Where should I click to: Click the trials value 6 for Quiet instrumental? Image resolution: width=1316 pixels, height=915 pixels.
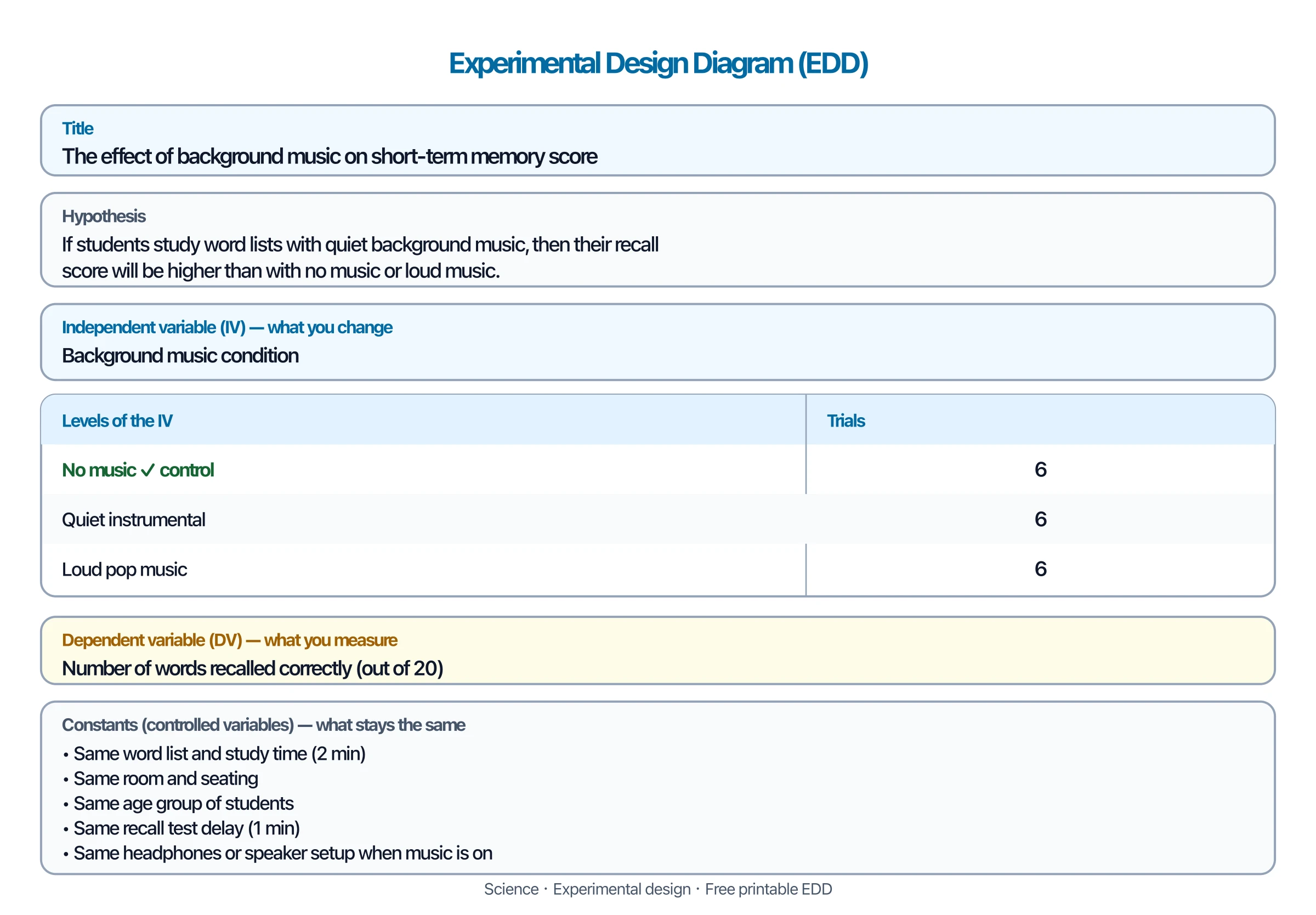click(x=1040, y=519)
